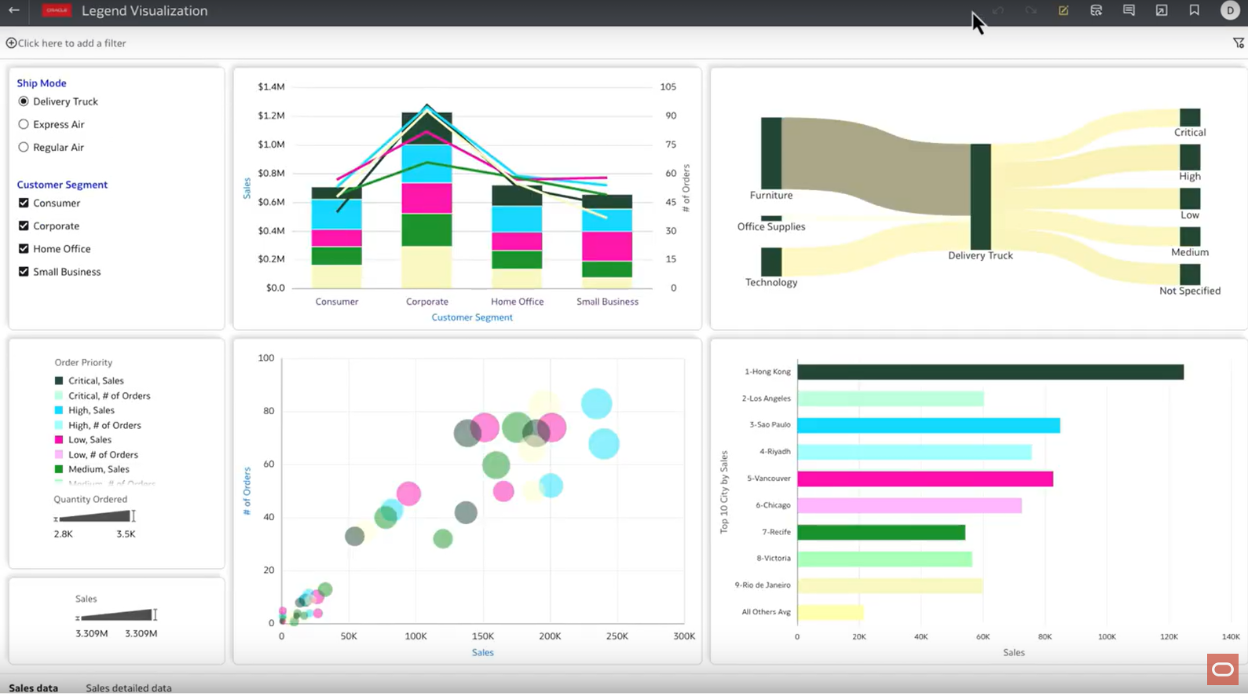Adjust the Quantity Ordered range slider handle
1248x696 pixels.
pyautogui.click(x=133, y=517)
